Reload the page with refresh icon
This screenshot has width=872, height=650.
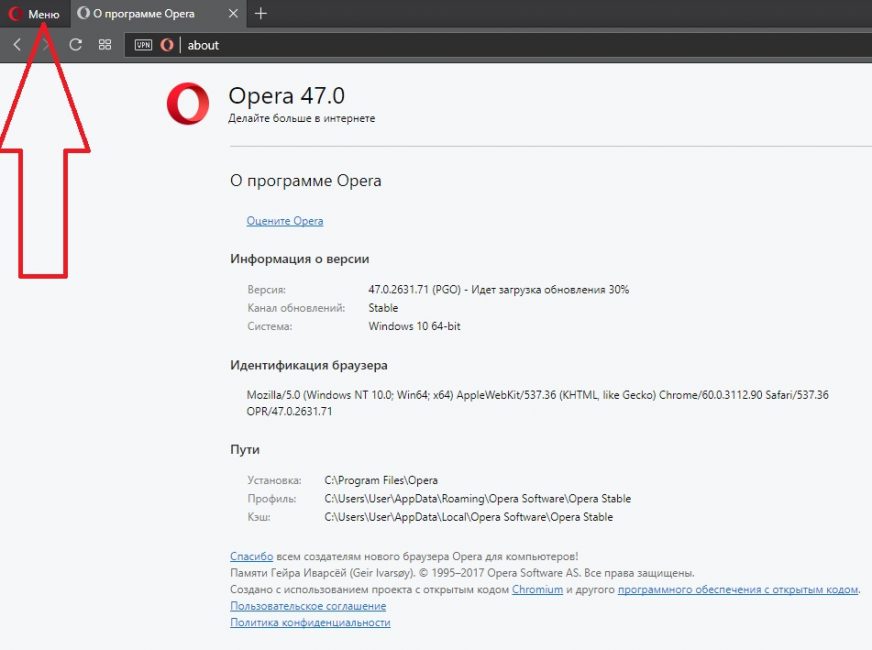click(76, 44)
